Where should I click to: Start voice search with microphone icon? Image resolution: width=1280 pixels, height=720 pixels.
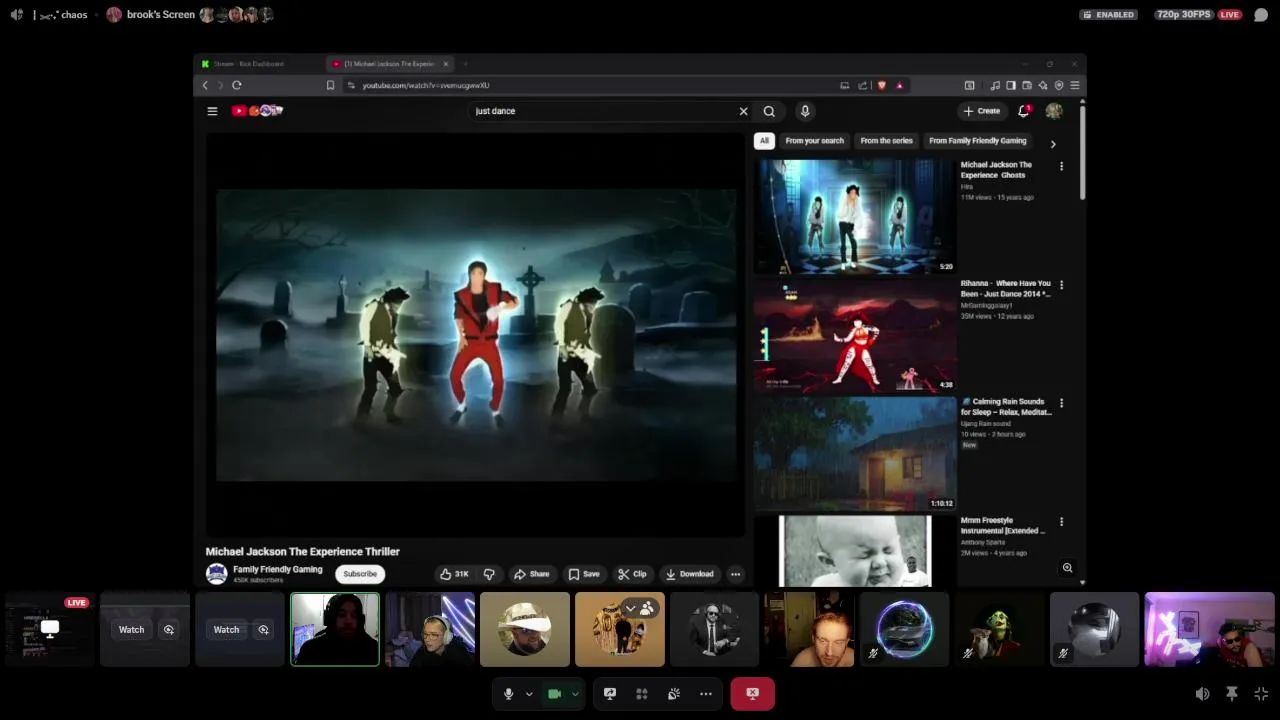tap(805, 111)
